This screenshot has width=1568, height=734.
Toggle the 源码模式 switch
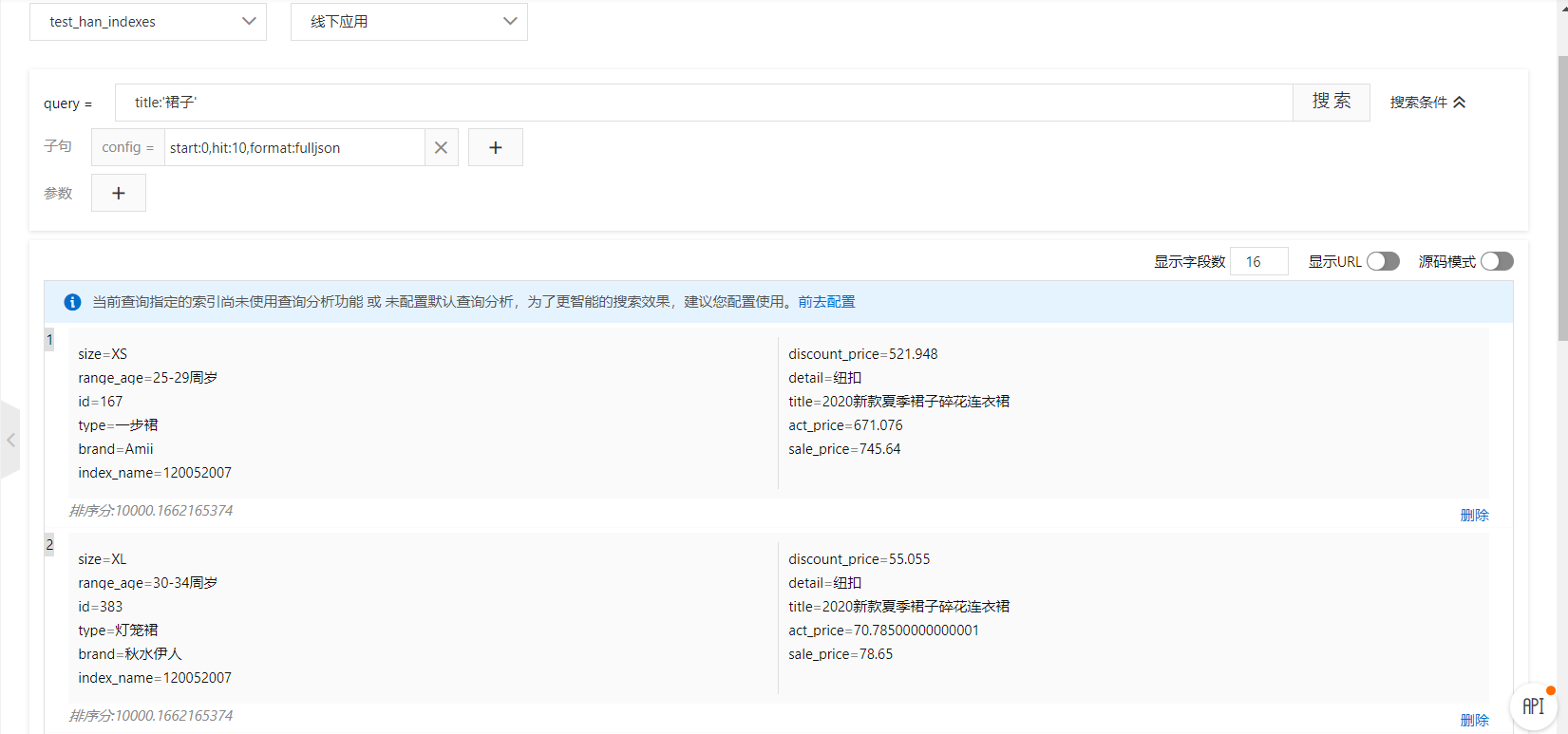point(1497,261)
